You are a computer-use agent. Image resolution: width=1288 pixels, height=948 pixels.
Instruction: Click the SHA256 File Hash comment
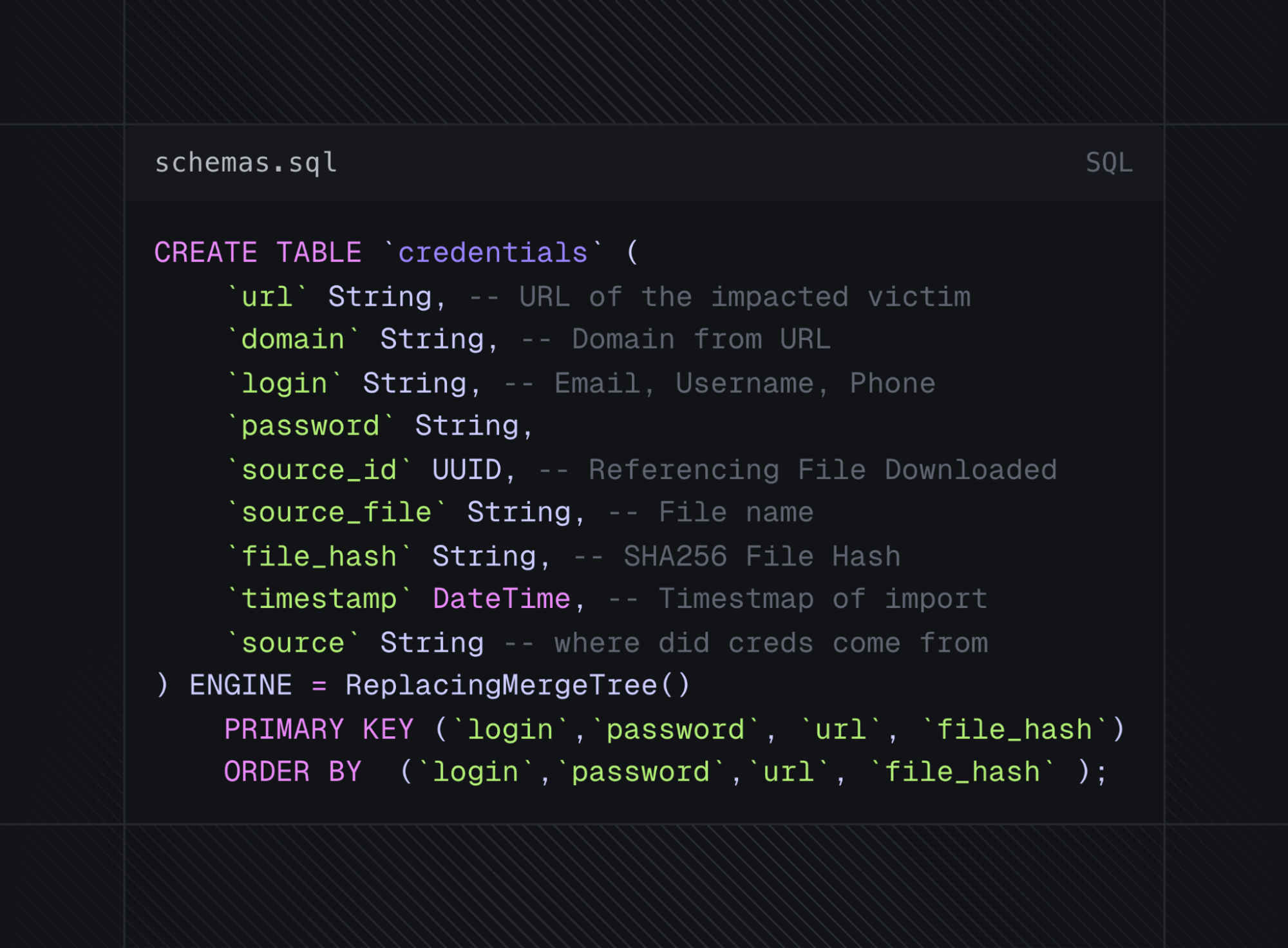point(761,556)
